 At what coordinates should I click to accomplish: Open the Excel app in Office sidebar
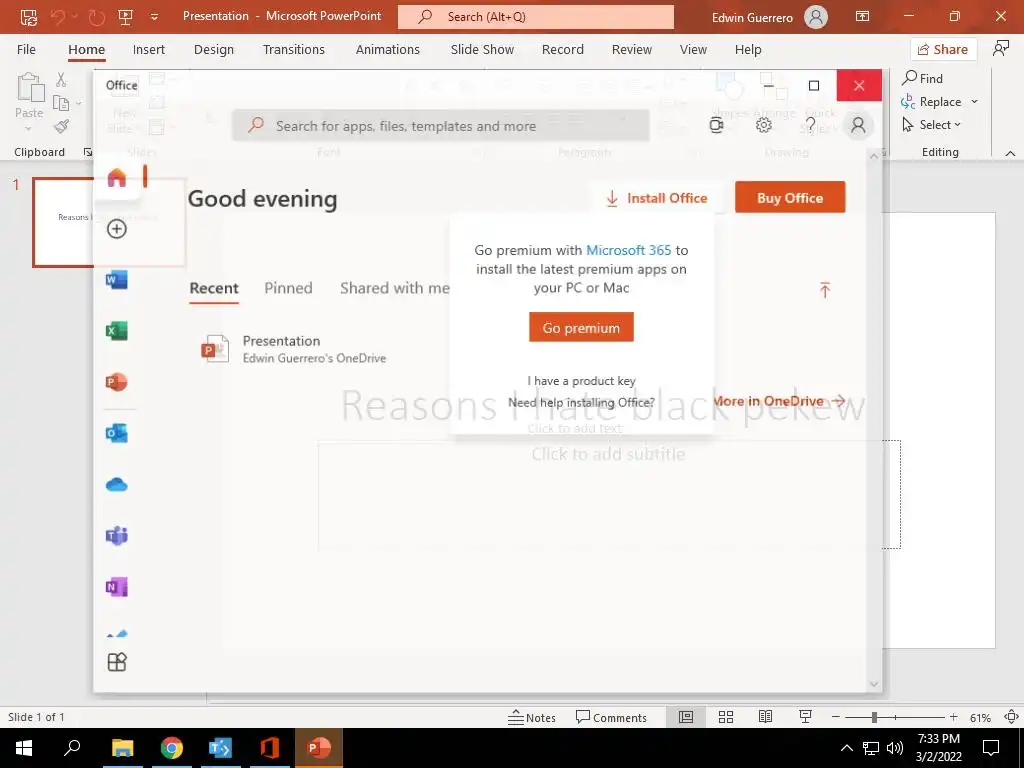[116, 331]
